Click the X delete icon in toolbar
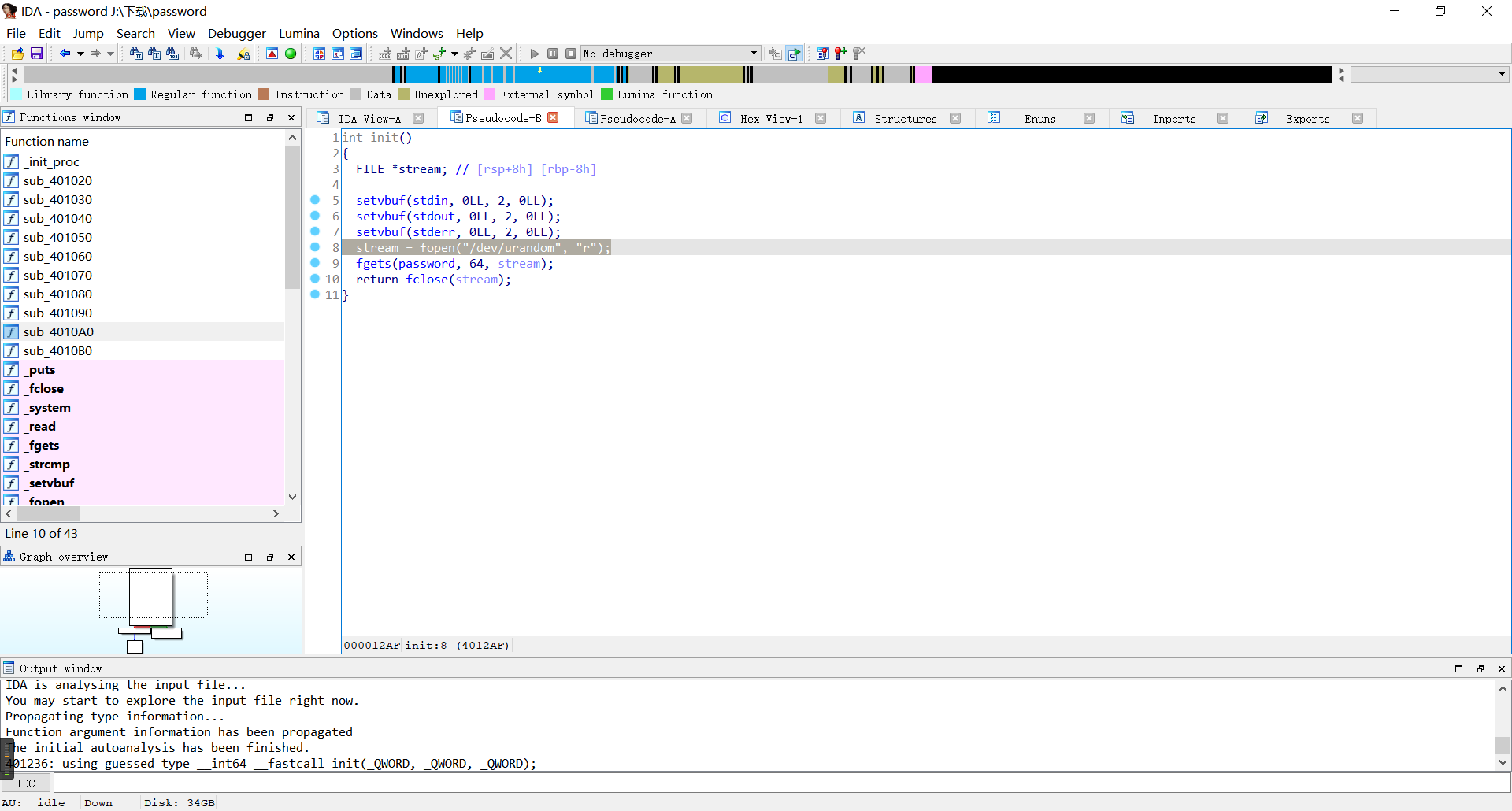 coord(506,54)
